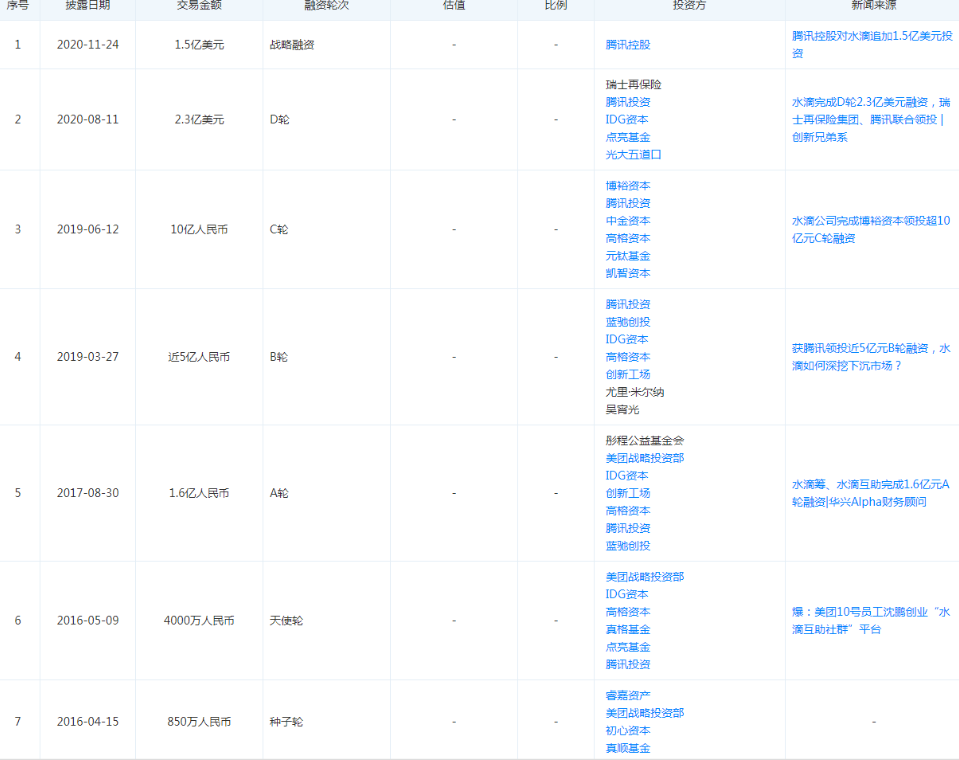Select the C轮 round cell
This screenshot has height=760, width=959.
pos(279,229)
